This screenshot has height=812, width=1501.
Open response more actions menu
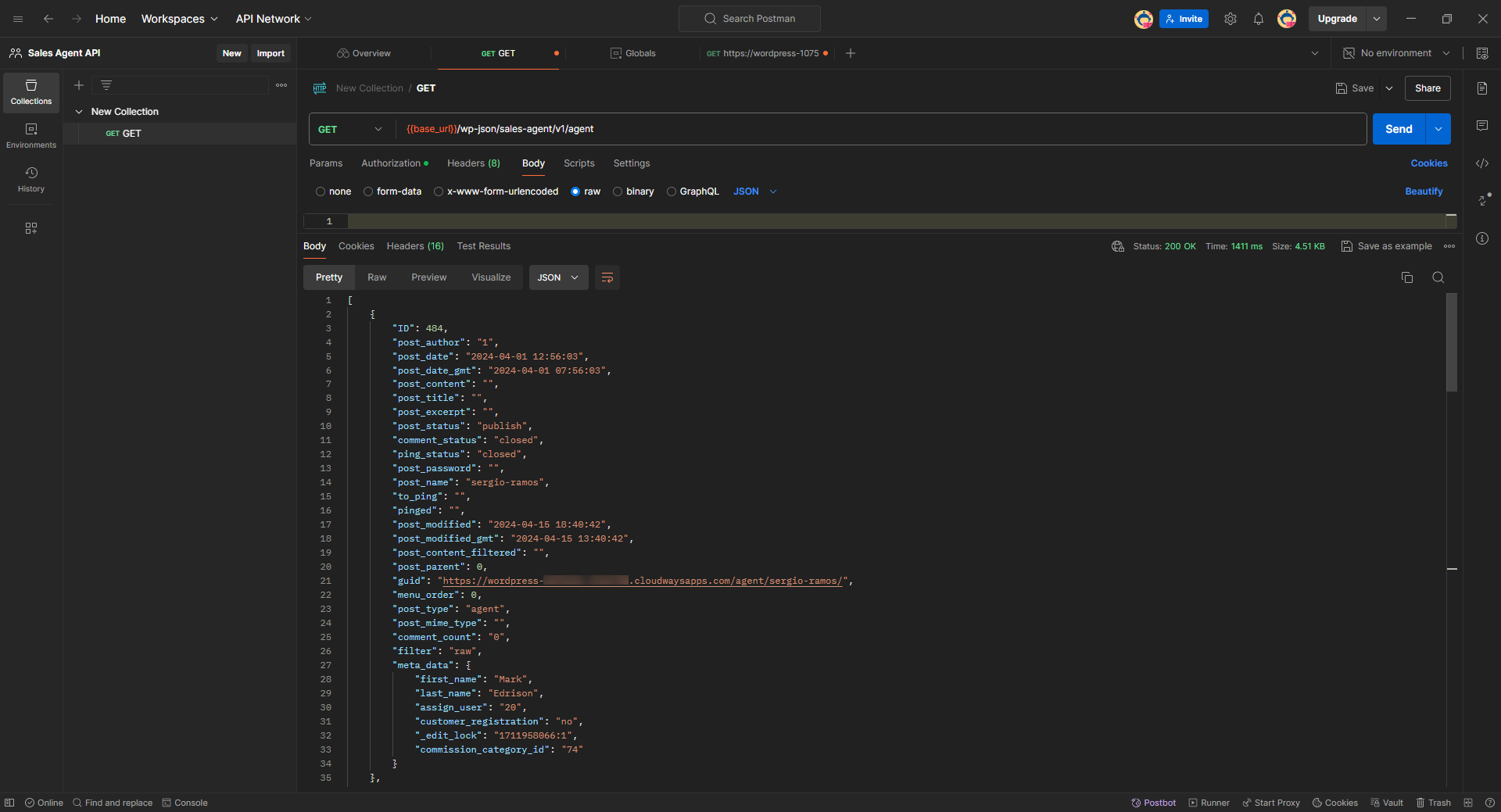(1449, 246)
